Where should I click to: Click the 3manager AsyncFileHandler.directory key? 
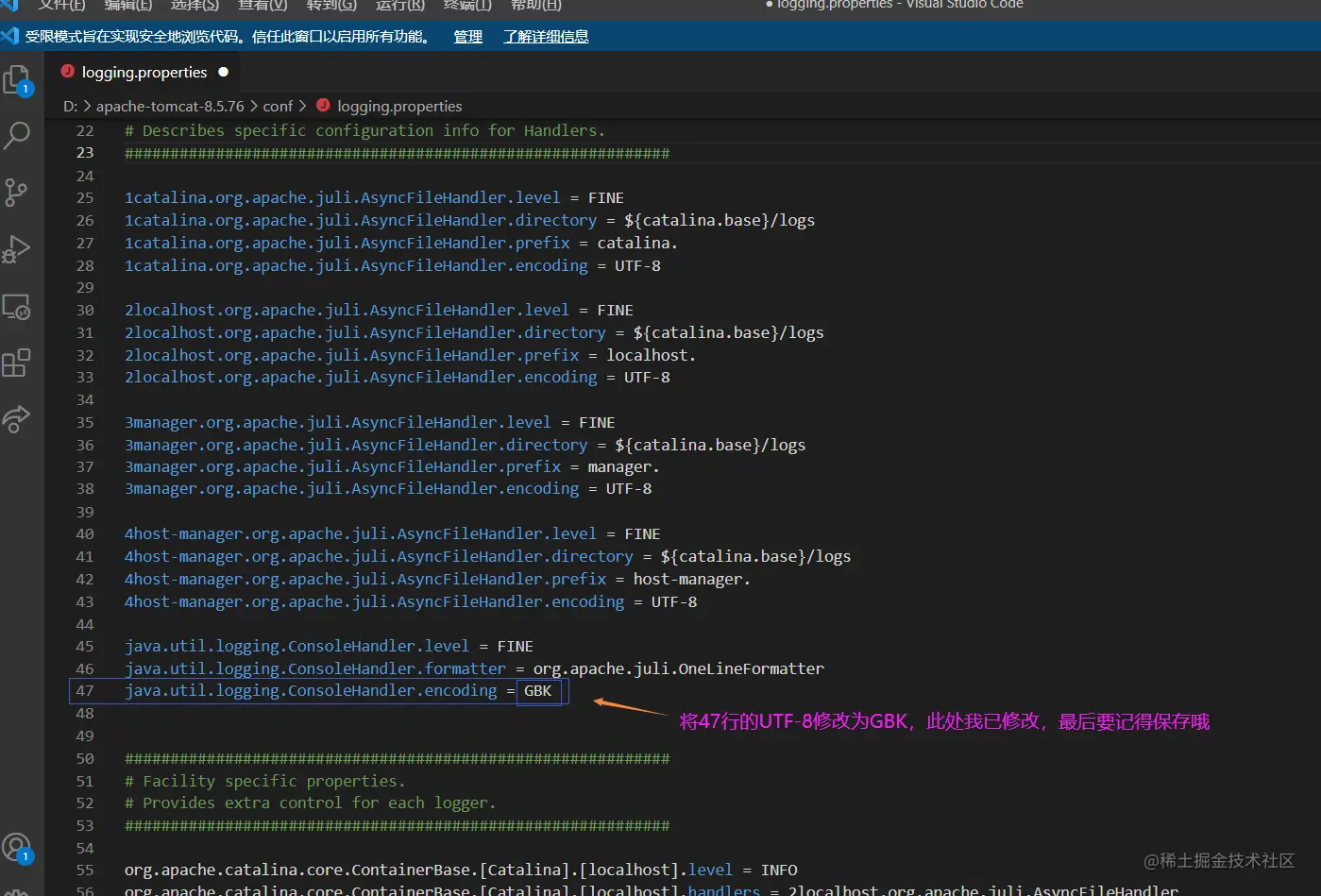pos(356,446)
